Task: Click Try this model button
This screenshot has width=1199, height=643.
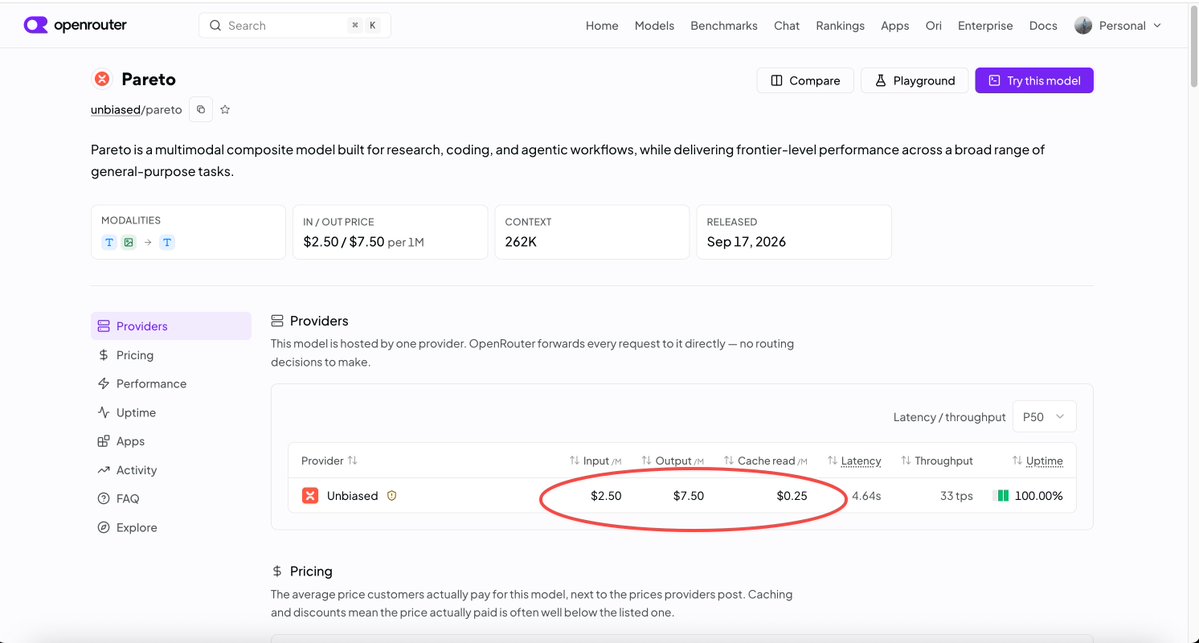Action: 1034,80
